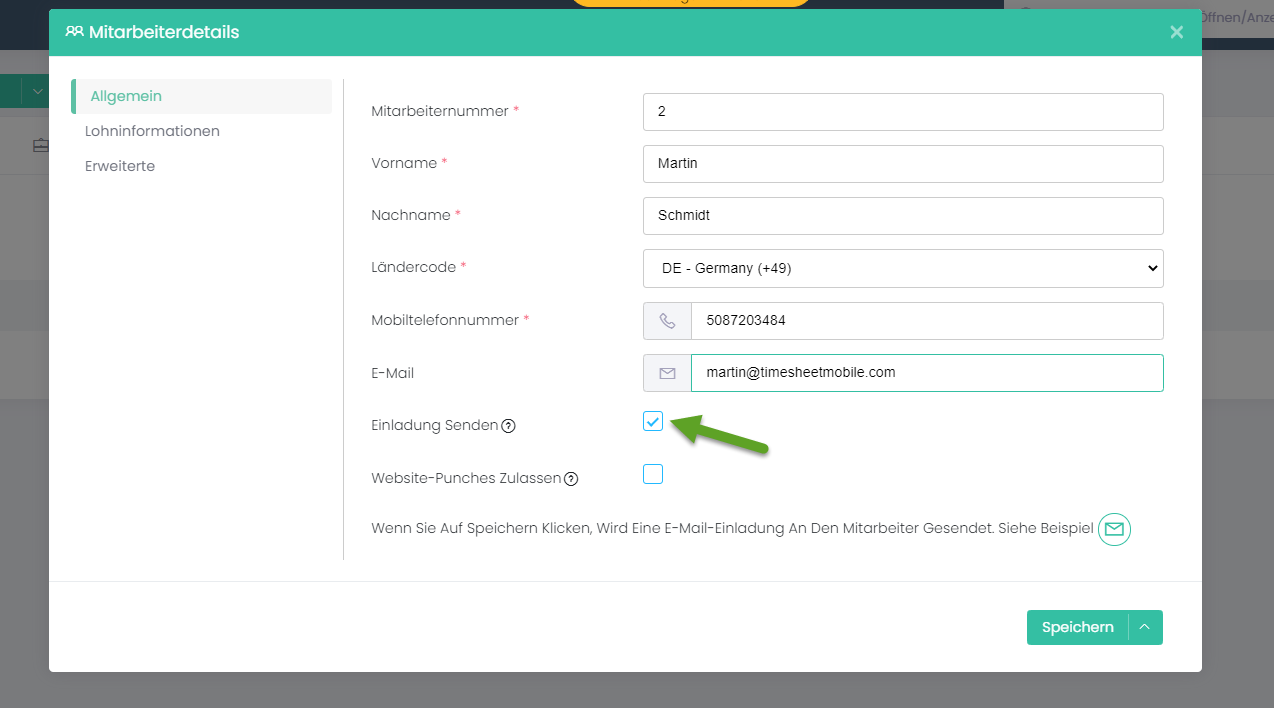
Task: Select the Allgemein tab
Action: point(126,96)
